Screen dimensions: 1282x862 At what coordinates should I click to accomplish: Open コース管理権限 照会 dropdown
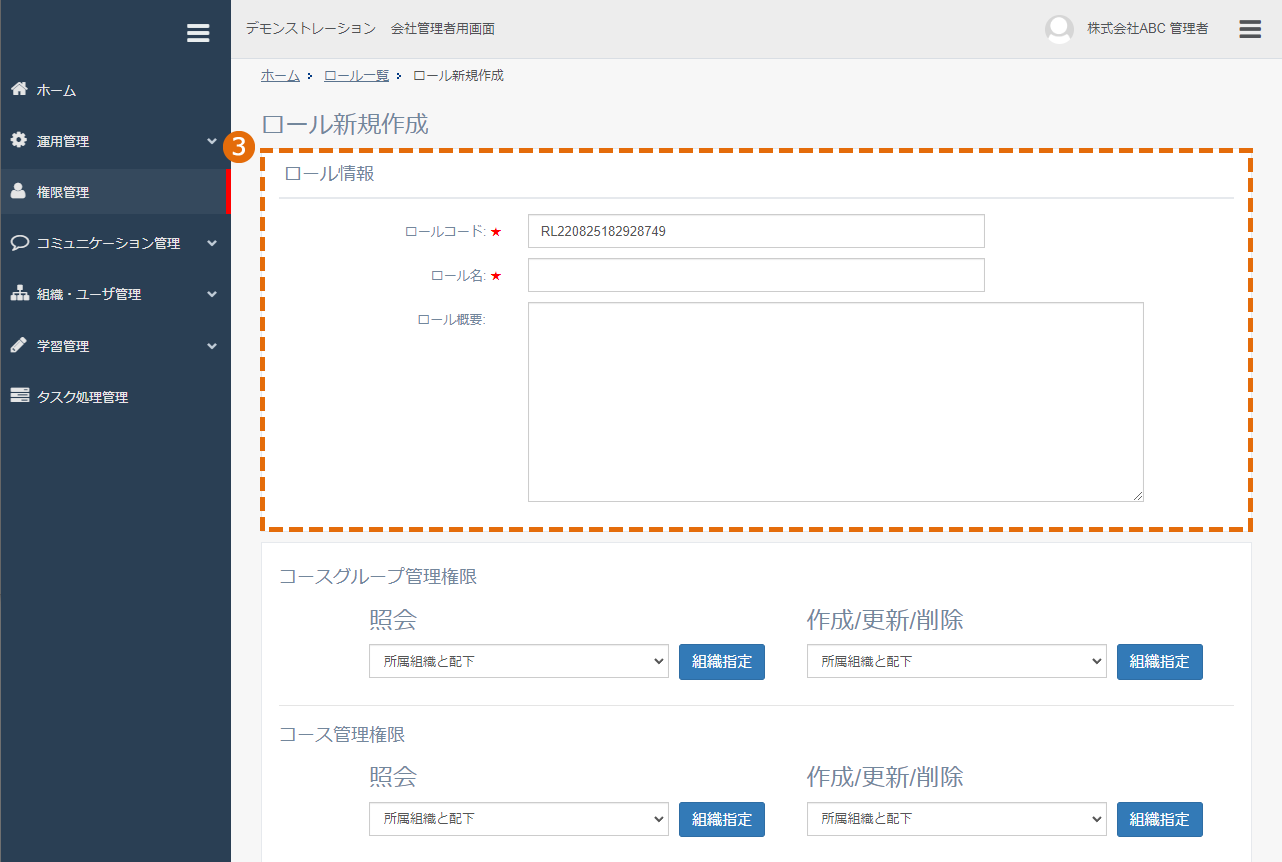(x=519, y=819)
